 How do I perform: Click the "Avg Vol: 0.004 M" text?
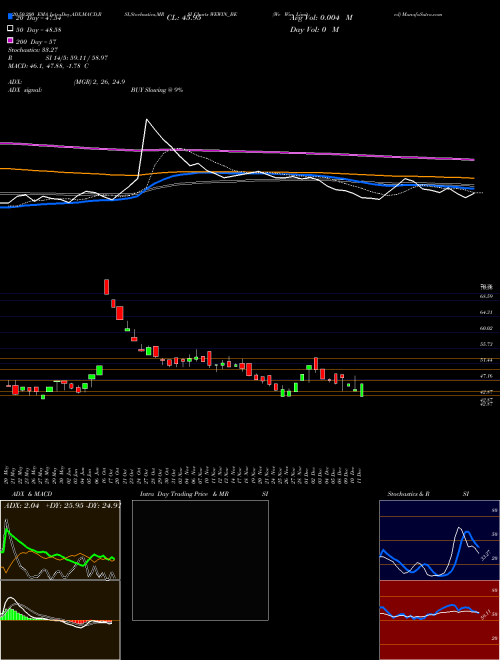321,18
